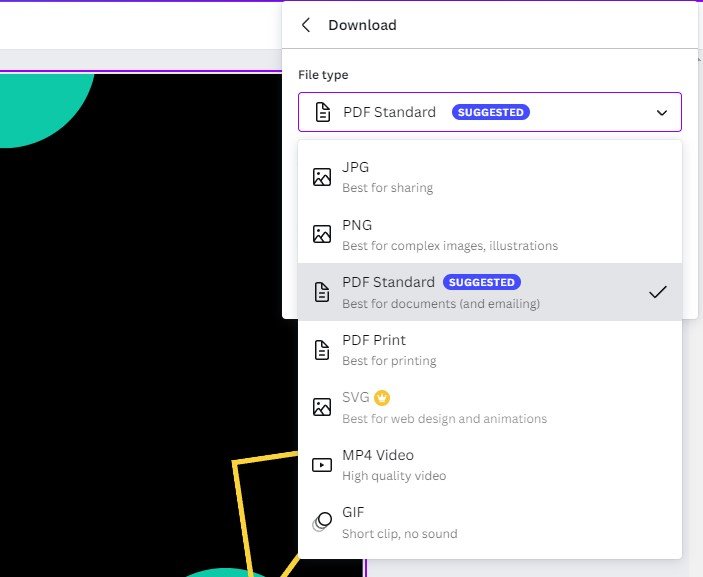Click 'Best for documents (and emailing)' text
Viewport: 703px width, 577px height.
[x=441, y=304]
